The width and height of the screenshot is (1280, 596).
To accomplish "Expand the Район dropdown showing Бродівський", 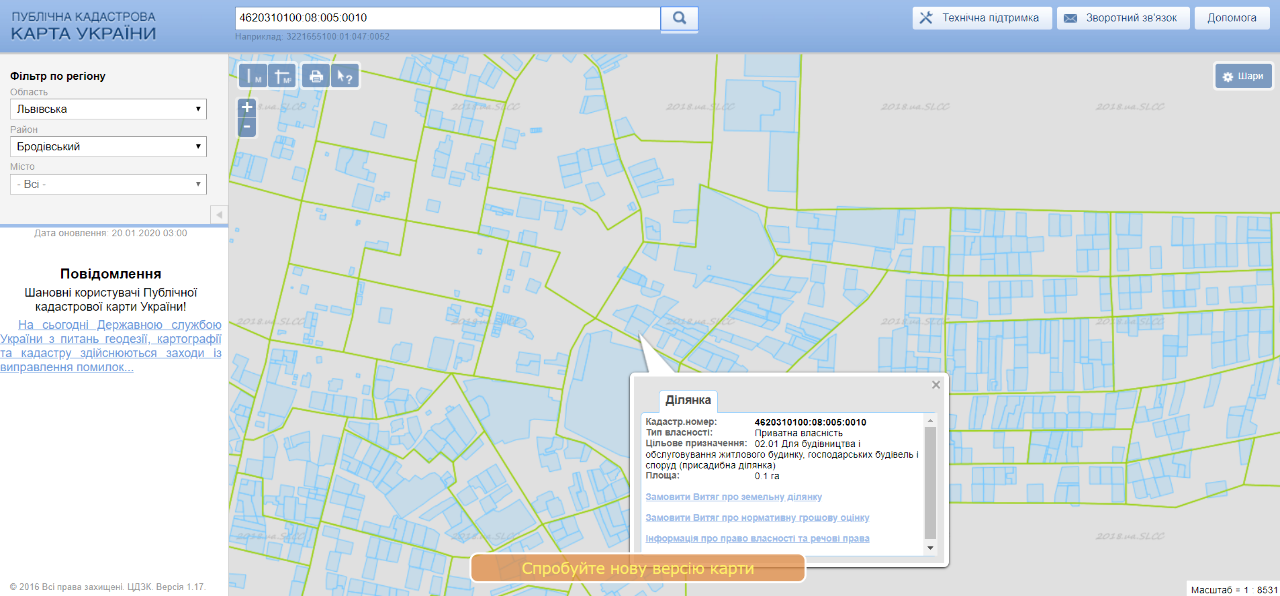I will point(108,147).
